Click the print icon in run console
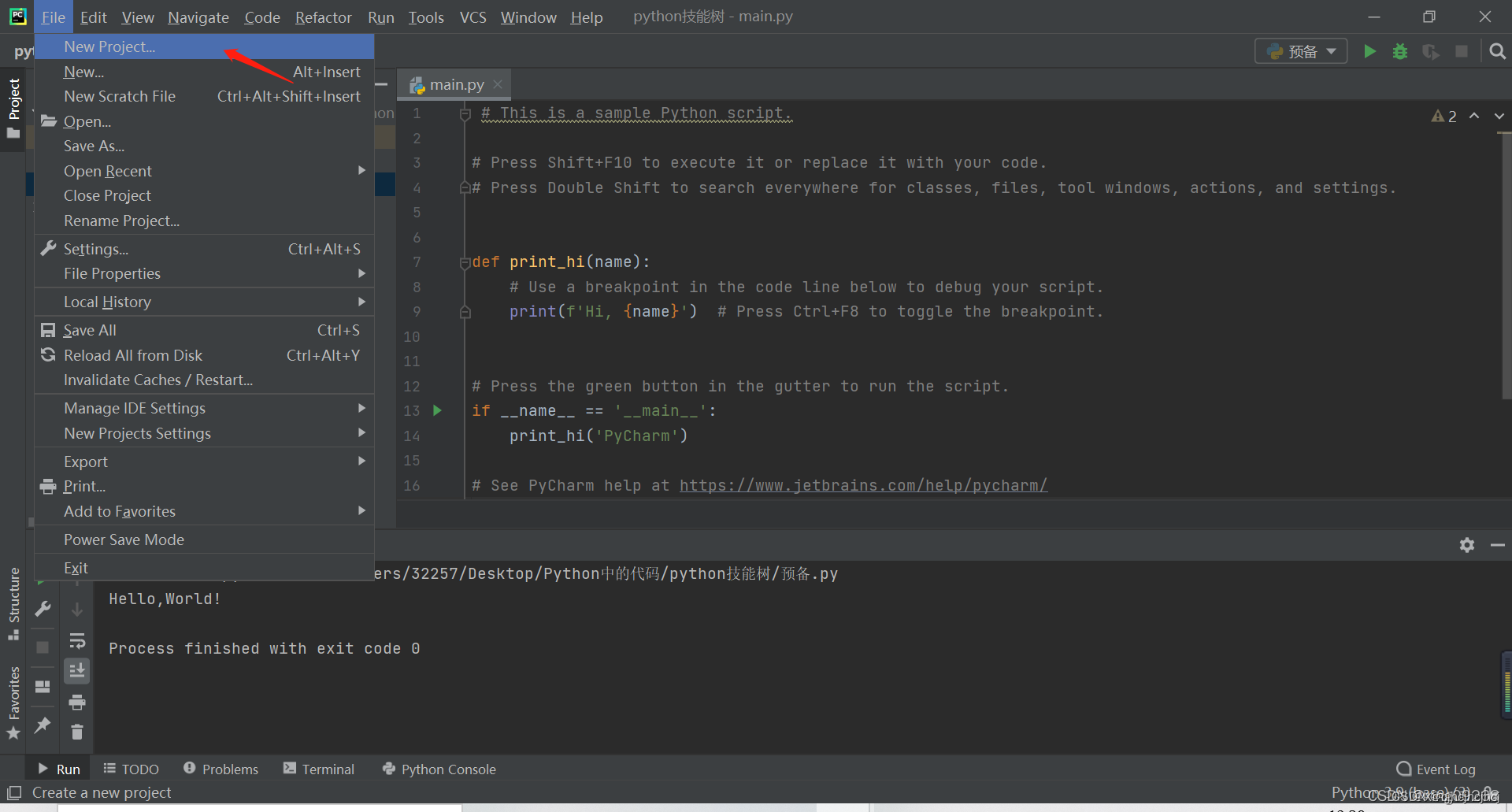The height and width of the screenshot is (812, 1512). pos(77,702)
